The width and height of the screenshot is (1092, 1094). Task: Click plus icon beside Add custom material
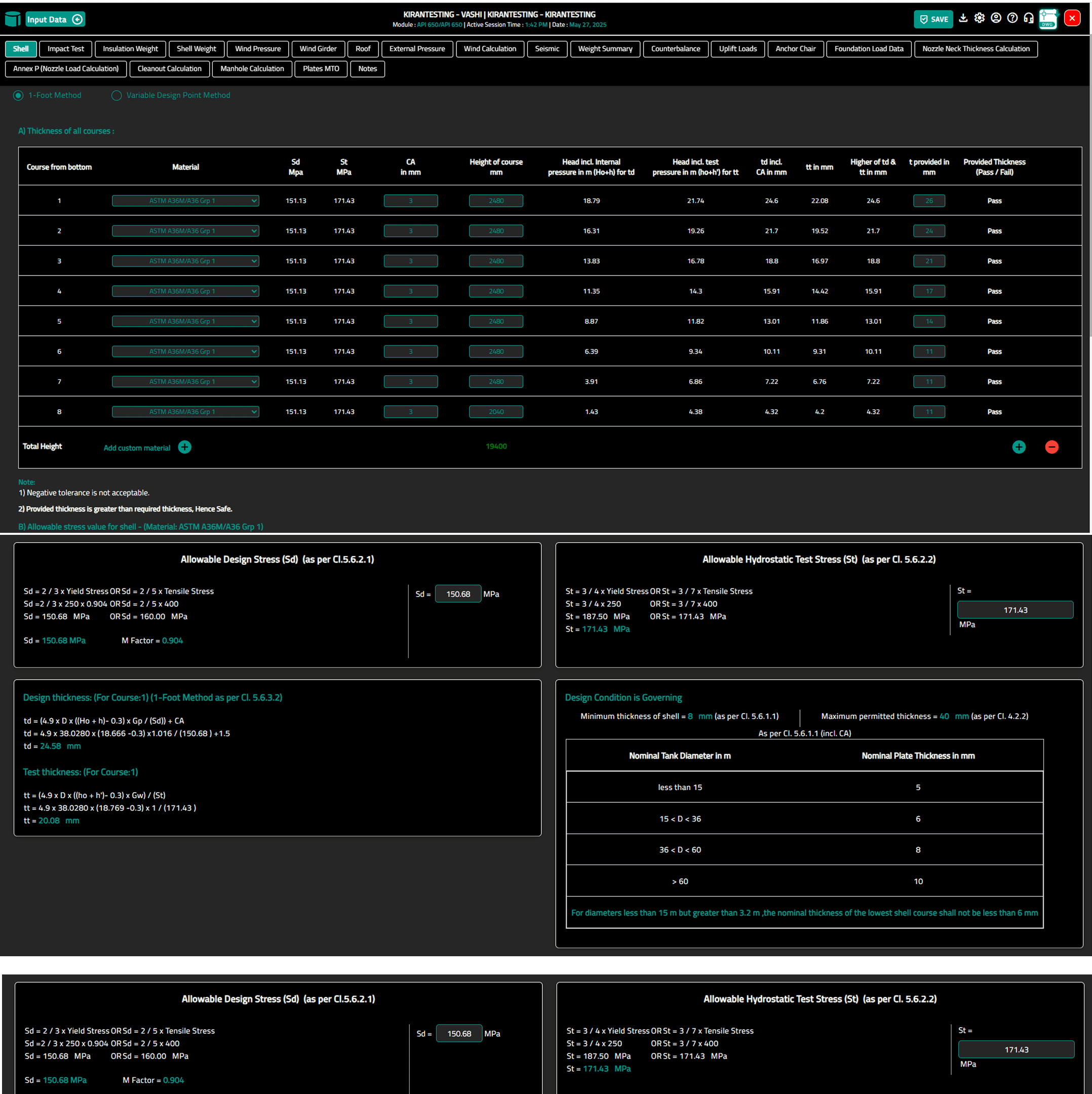point(185,447)
